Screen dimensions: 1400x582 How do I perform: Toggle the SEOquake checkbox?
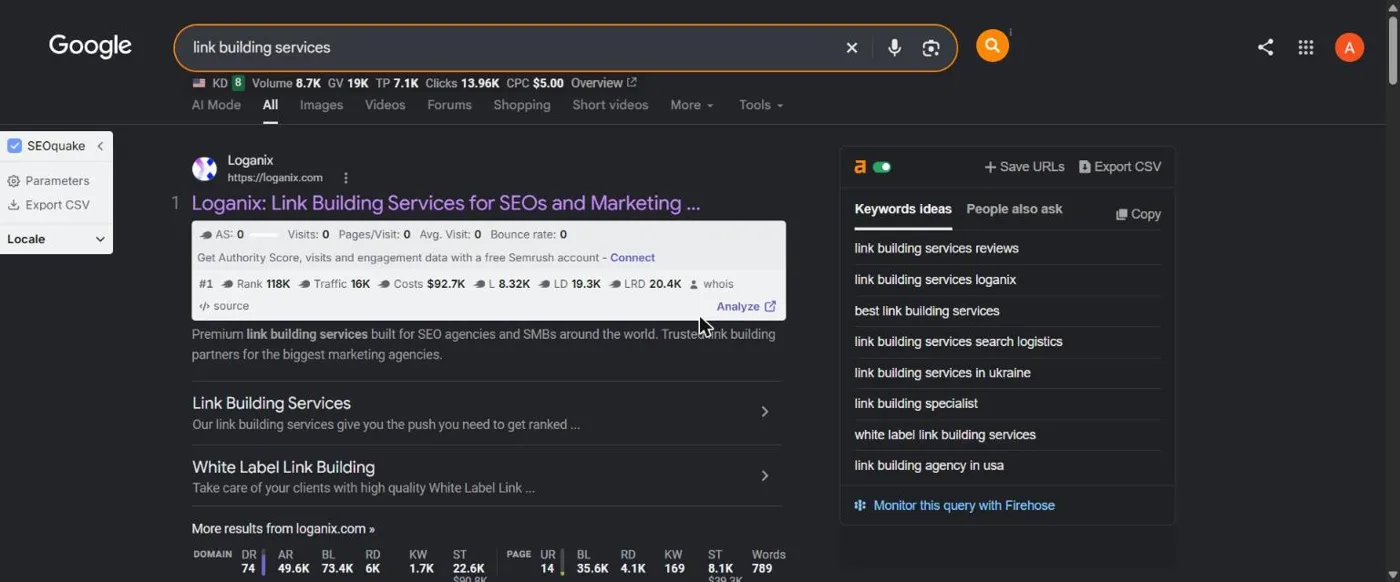(x=14, y=146)
